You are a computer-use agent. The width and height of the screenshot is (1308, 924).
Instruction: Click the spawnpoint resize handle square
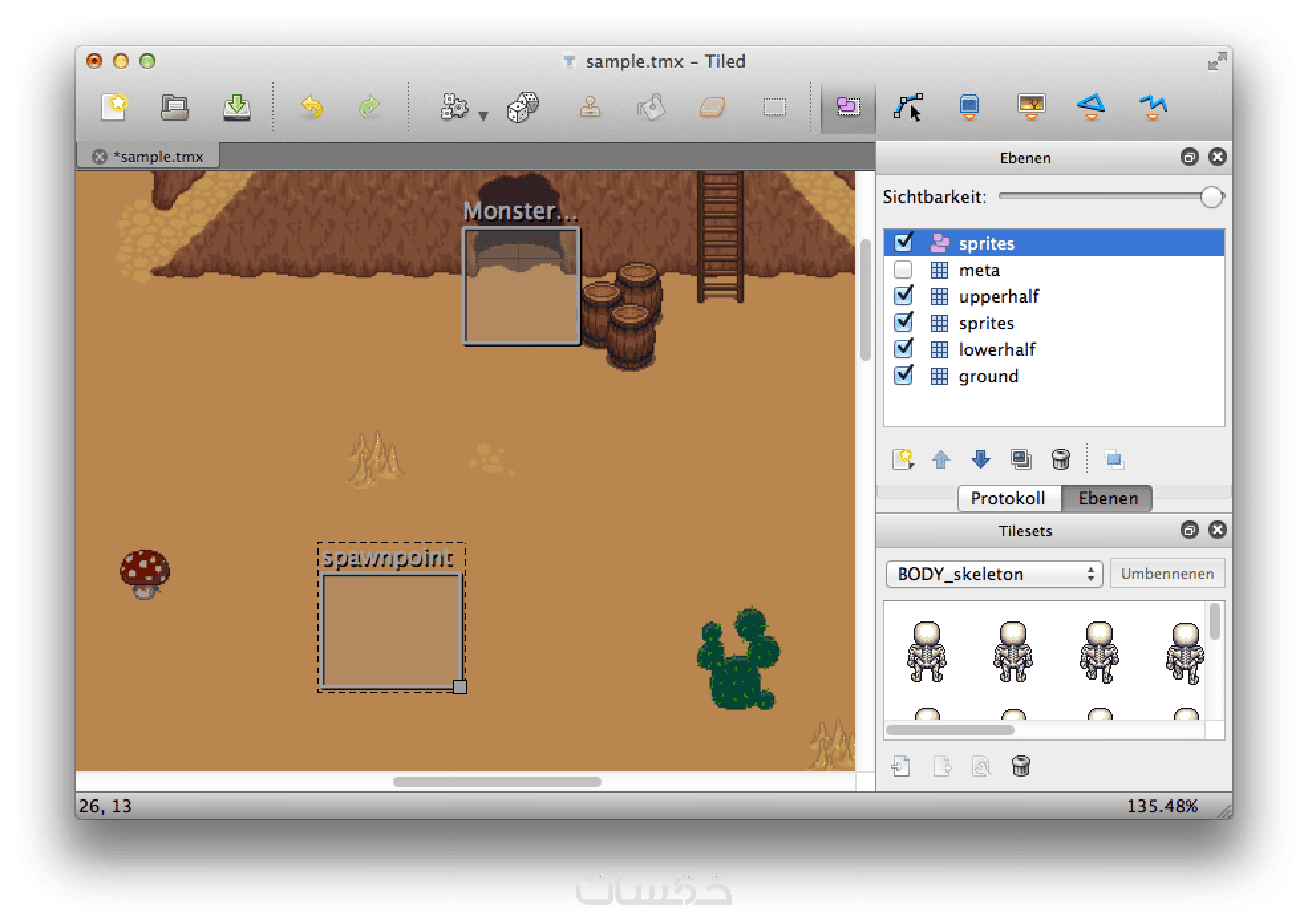[x=459, y=686]
